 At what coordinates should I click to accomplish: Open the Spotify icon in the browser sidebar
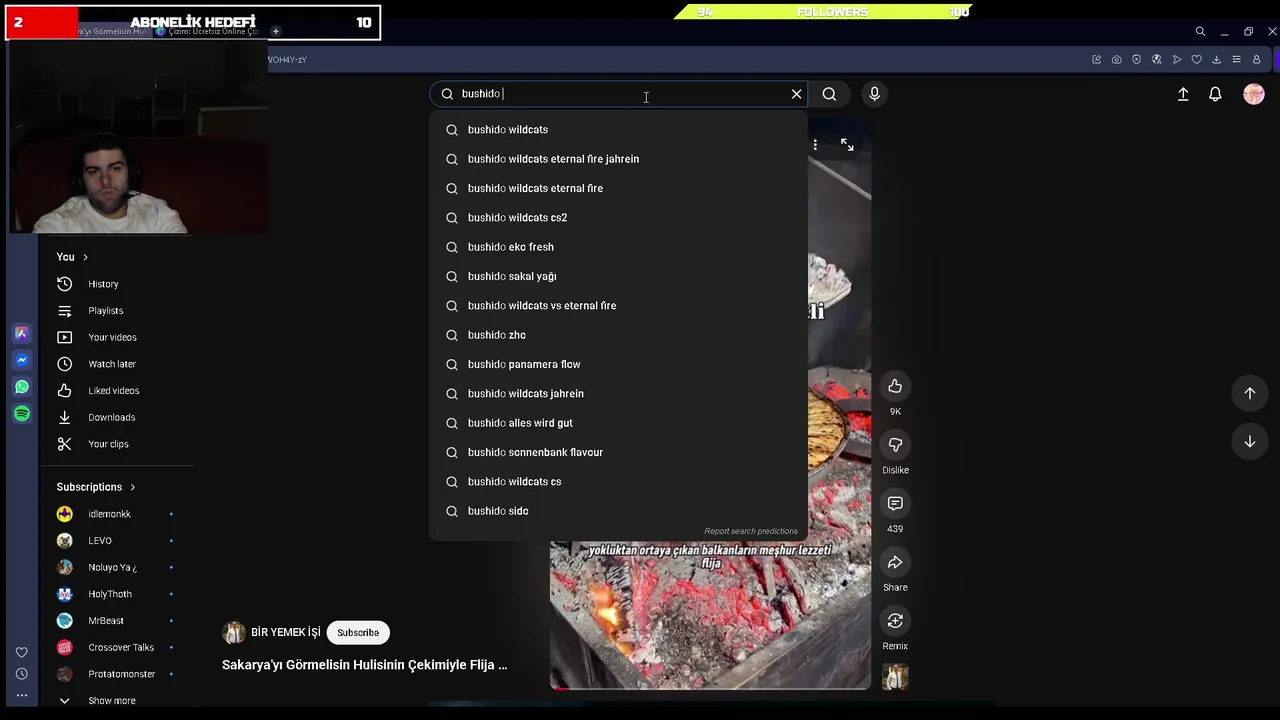tap(22, 413)
